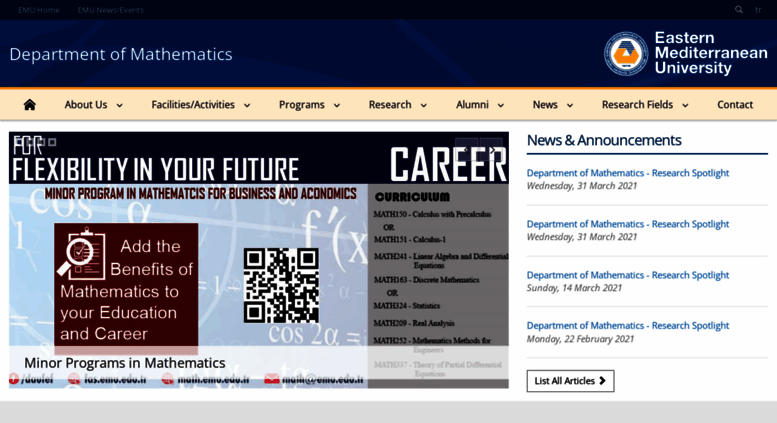Image resolution: width=777 pixels, height=423 pixels.
Task: Expand the Programs menu
Action: click(309, 105)
